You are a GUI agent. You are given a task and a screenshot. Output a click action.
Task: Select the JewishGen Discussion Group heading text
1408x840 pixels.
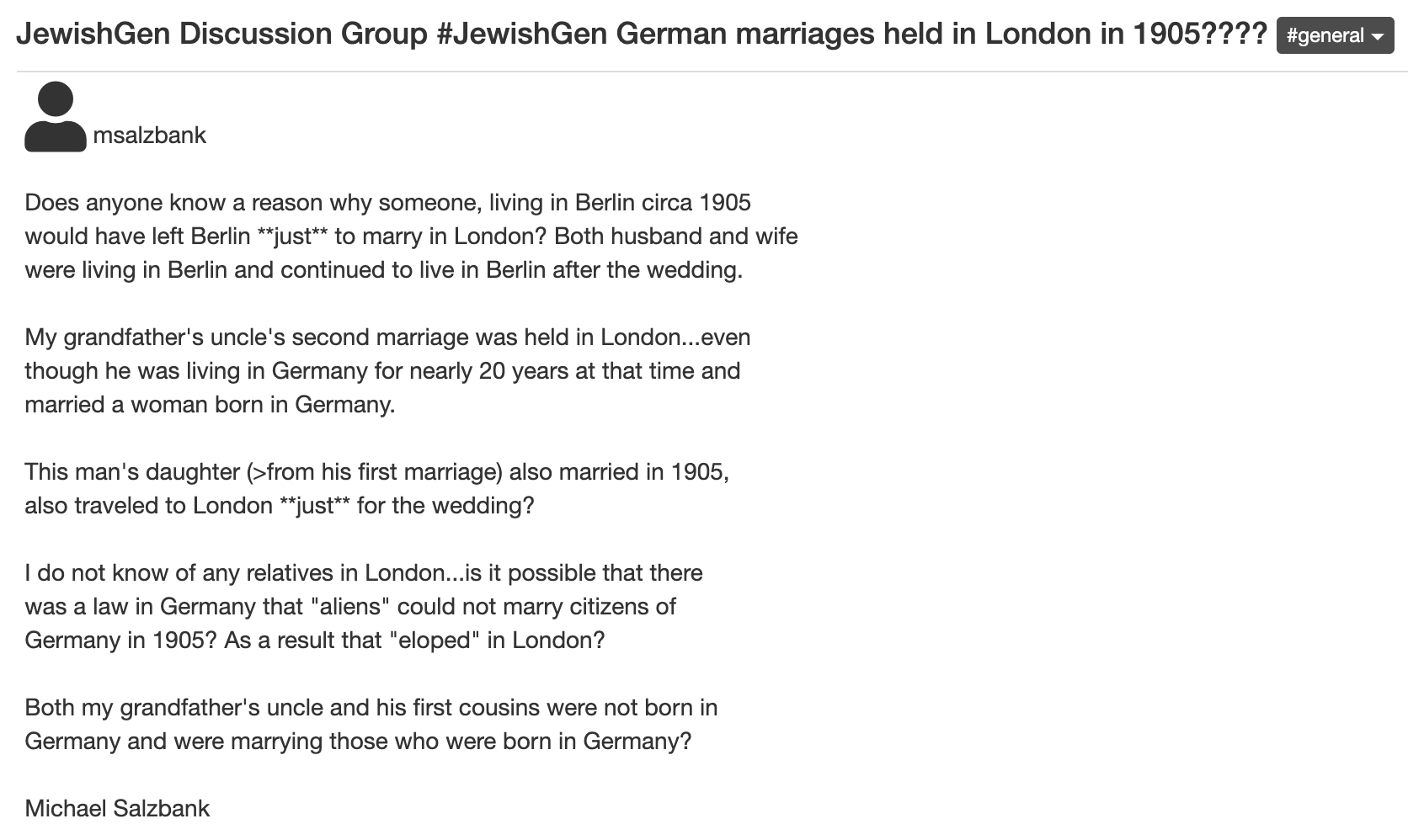tap(222, 34)
